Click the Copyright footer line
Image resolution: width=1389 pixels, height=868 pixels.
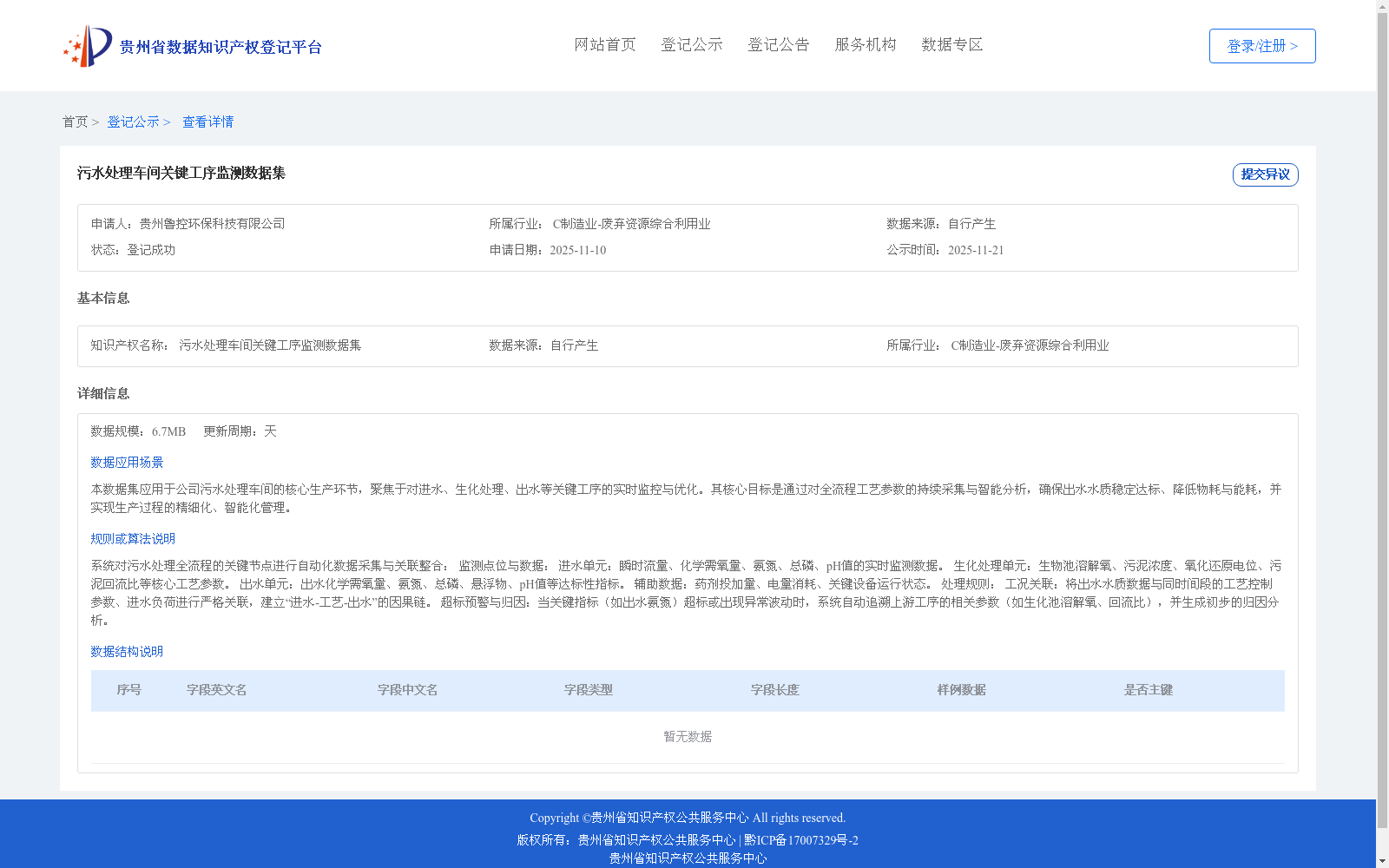click(x=688, y=818)
